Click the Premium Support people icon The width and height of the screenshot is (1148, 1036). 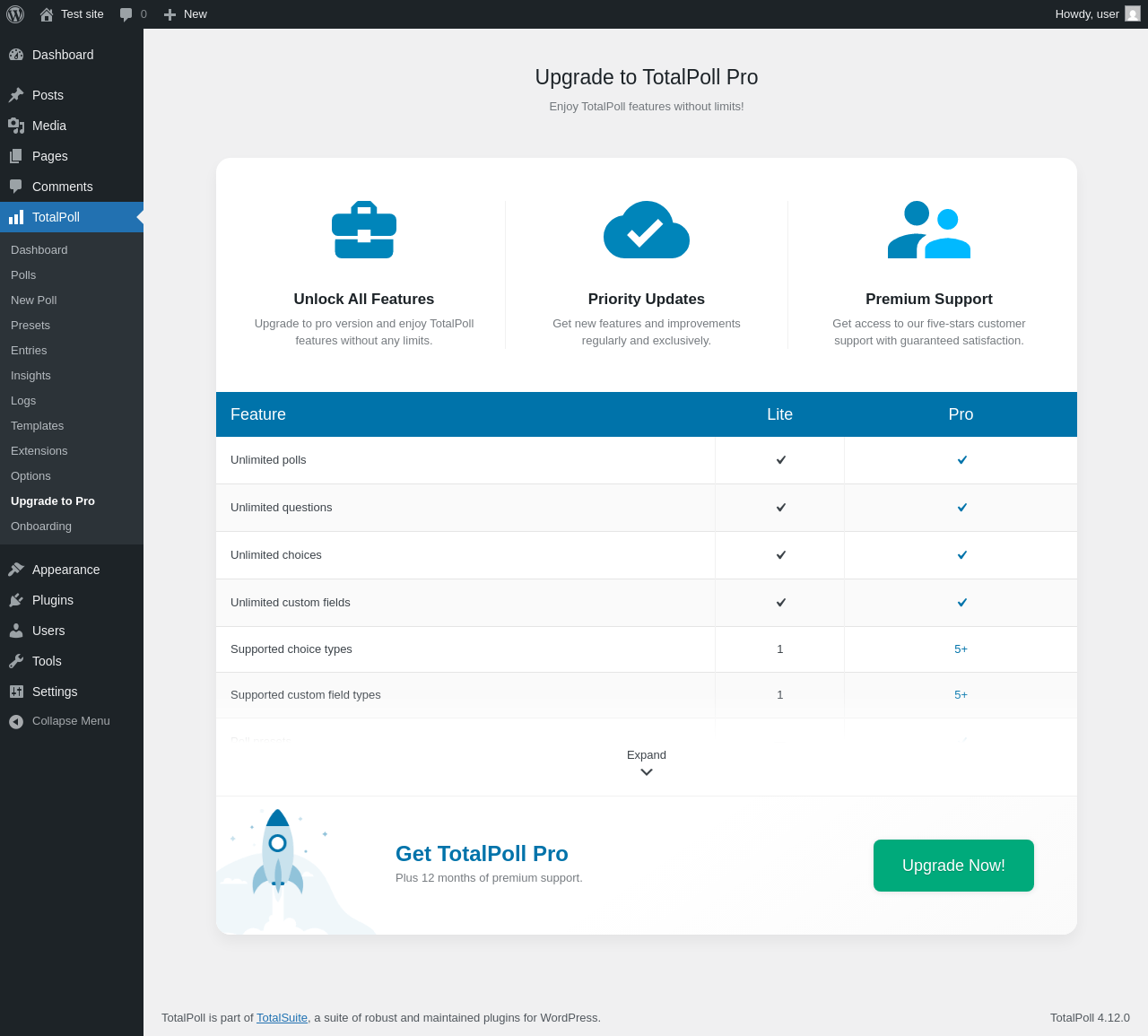[928, 231]
